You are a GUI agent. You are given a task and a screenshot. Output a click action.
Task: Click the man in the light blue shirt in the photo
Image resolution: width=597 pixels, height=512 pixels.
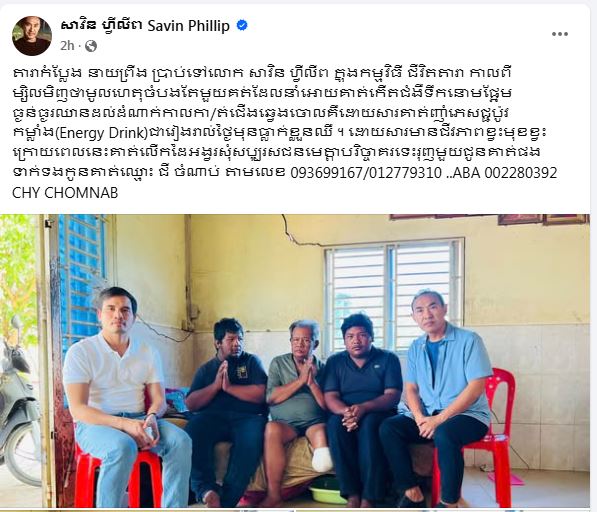(438, 392)
